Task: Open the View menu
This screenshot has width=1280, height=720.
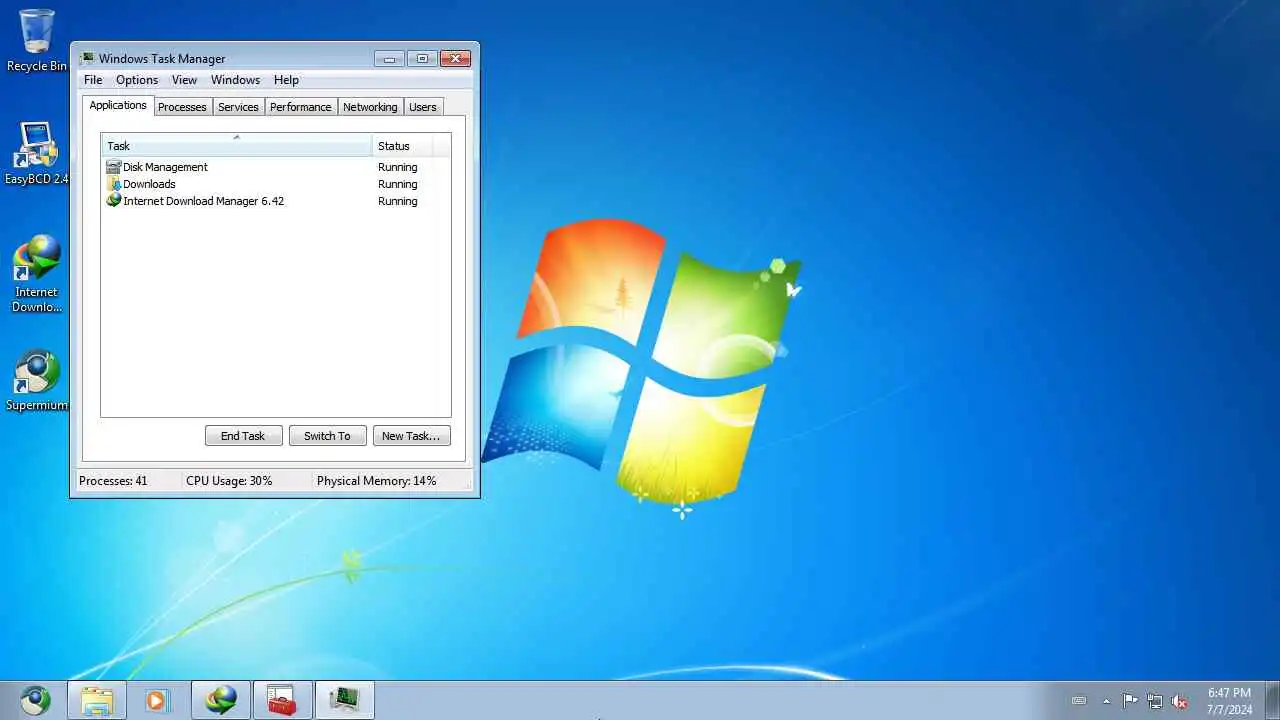Action: [184, 80]
